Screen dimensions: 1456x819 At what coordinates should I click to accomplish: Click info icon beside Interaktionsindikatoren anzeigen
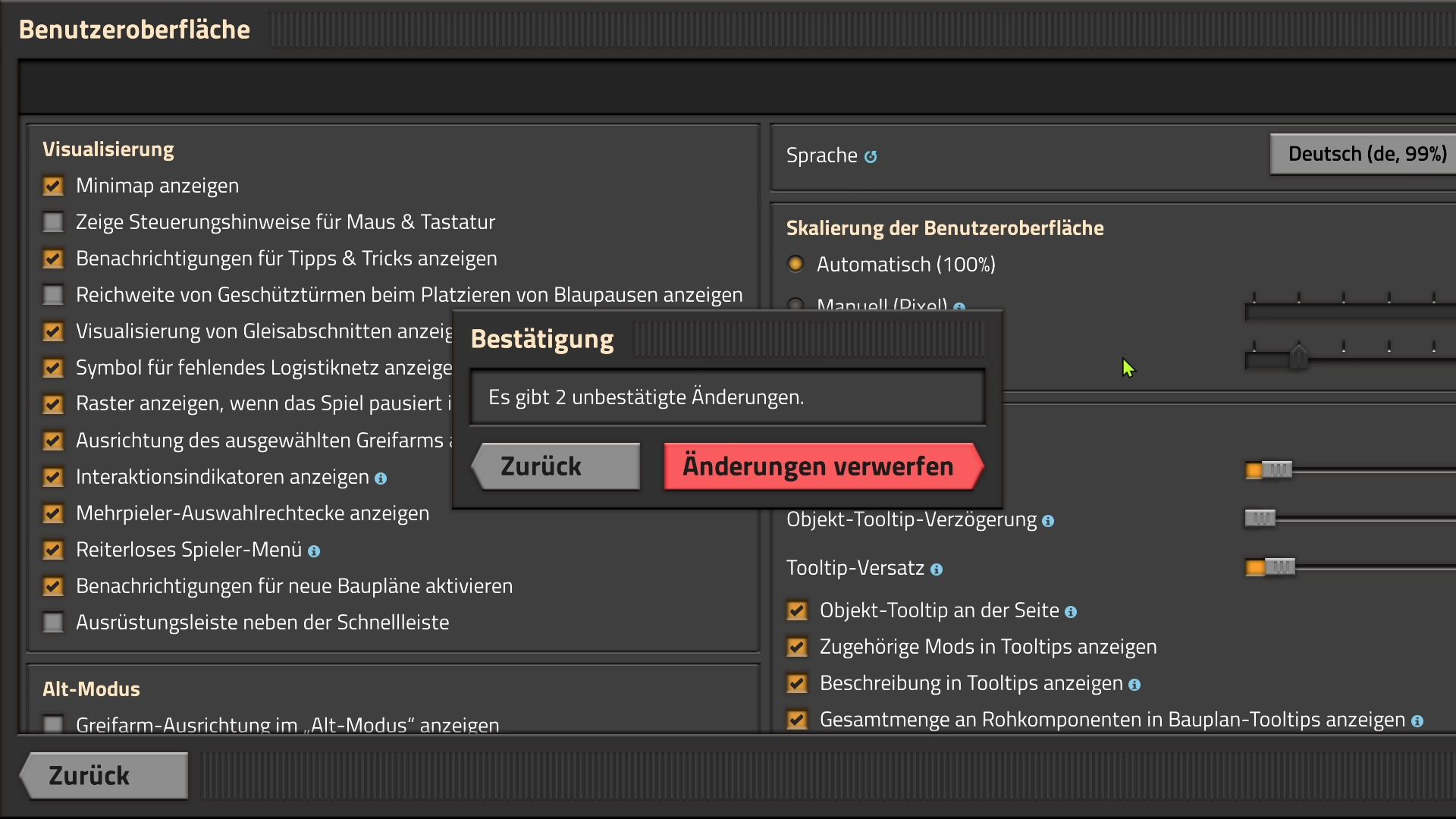pyautogui.click(x=381, y=479)
